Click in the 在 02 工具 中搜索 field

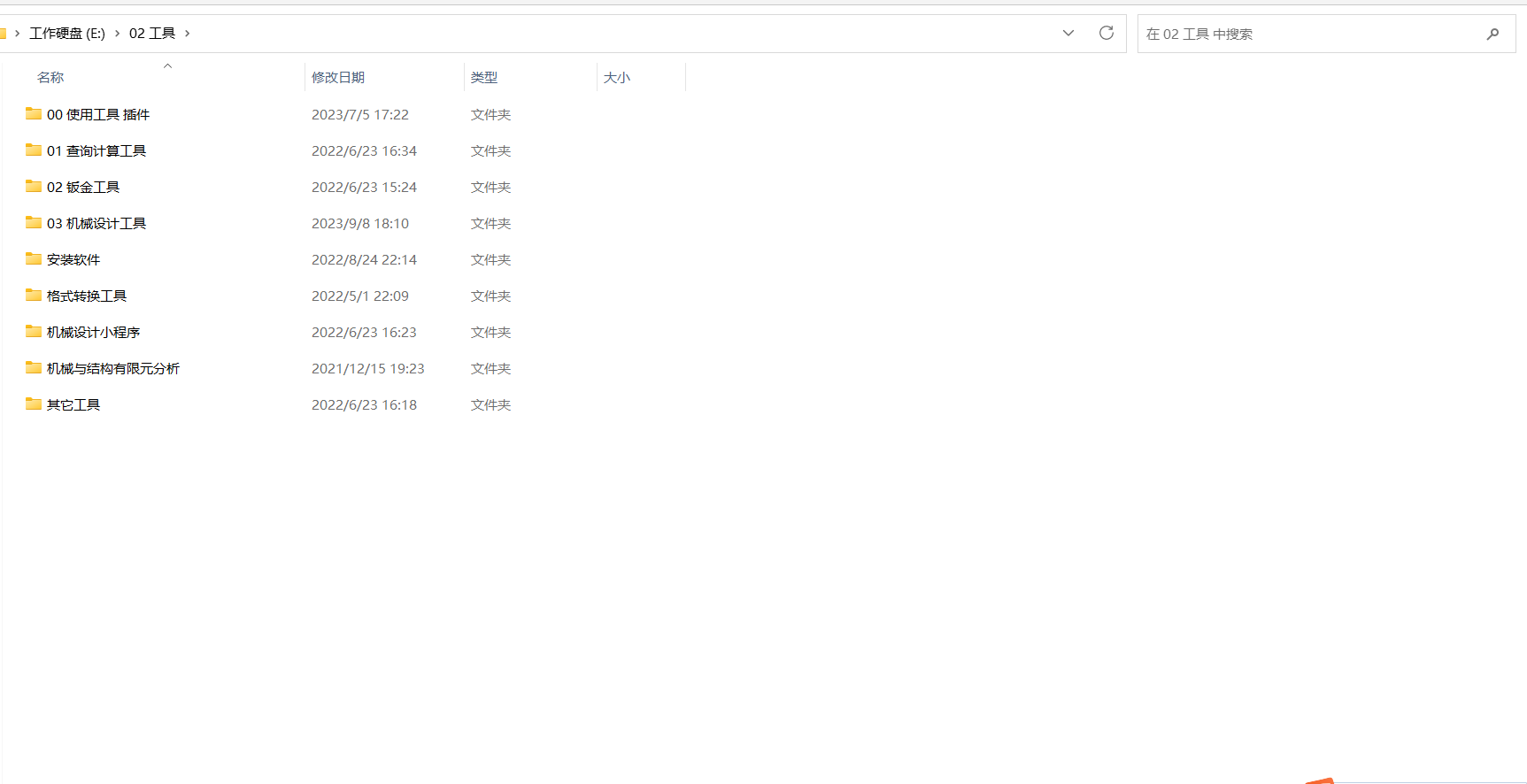[x=1310, y=34]
